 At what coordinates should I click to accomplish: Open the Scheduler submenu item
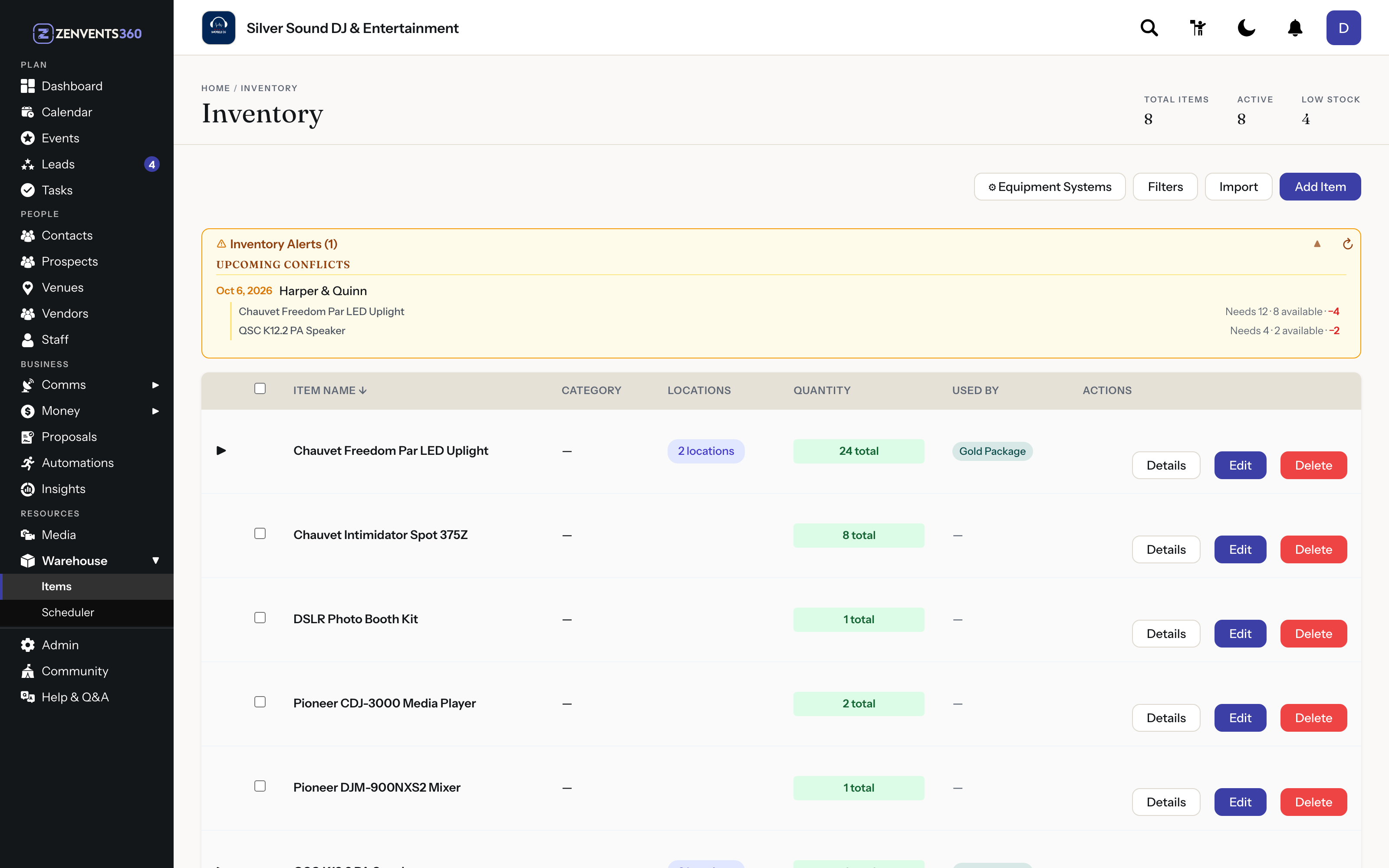click(x=87, y=612)
